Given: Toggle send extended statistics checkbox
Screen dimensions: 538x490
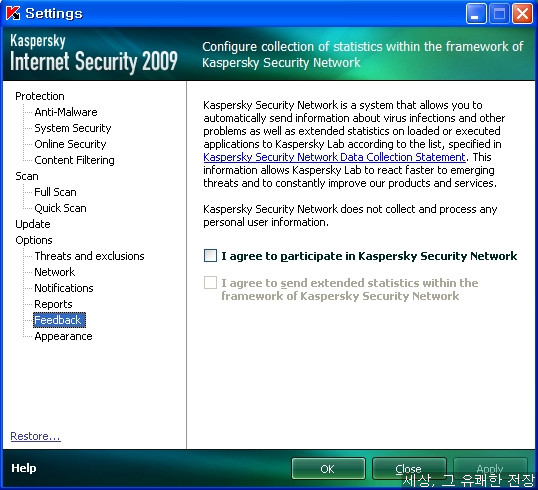Looking at the screenshot, I should coord(210,283).
